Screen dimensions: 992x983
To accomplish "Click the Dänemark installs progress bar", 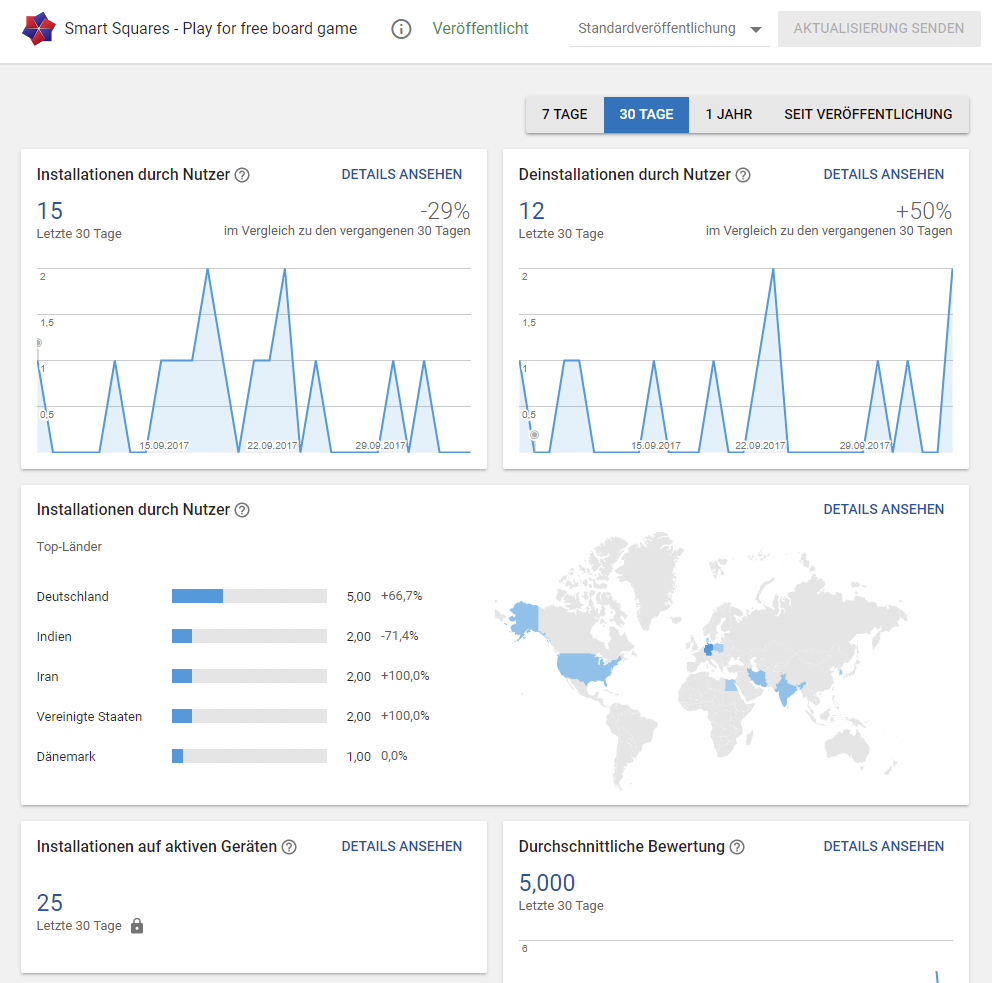I will click(x=249, y=756).
